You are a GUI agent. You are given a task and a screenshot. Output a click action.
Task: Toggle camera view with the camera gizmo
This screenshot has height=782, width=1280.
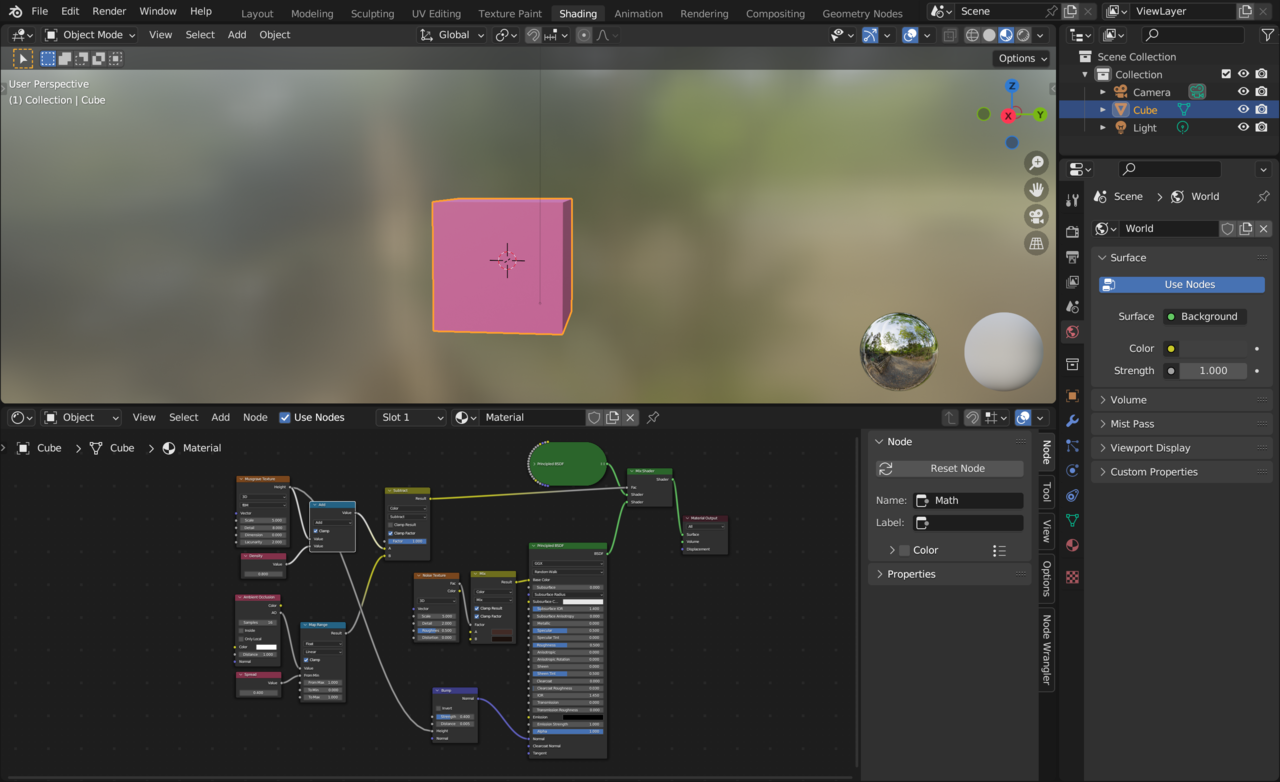click(x=1036, y=217)
